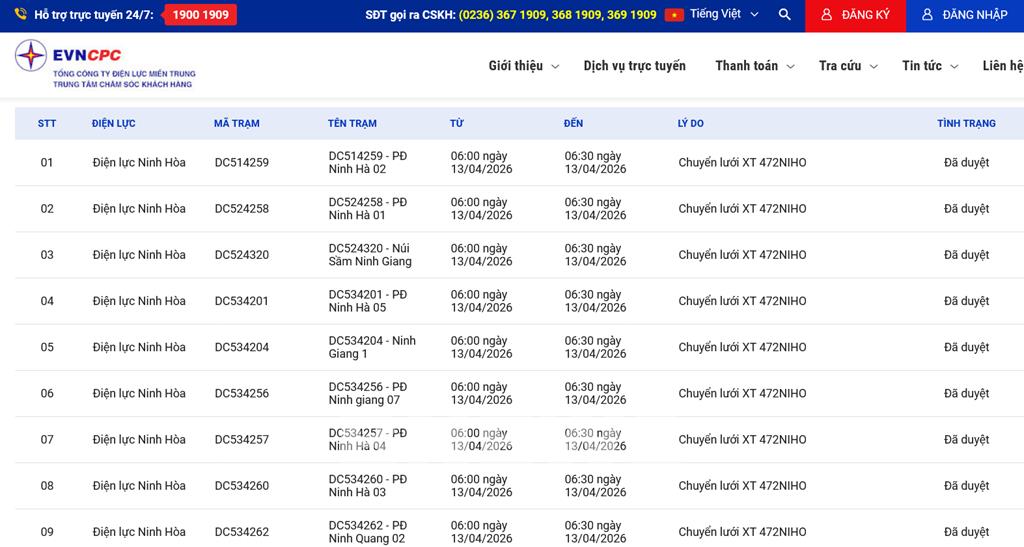The image size is (1024, 547).
Task: Expand the Giới thiệu menu
Action: pyautogui.click(x=523, y=66)
